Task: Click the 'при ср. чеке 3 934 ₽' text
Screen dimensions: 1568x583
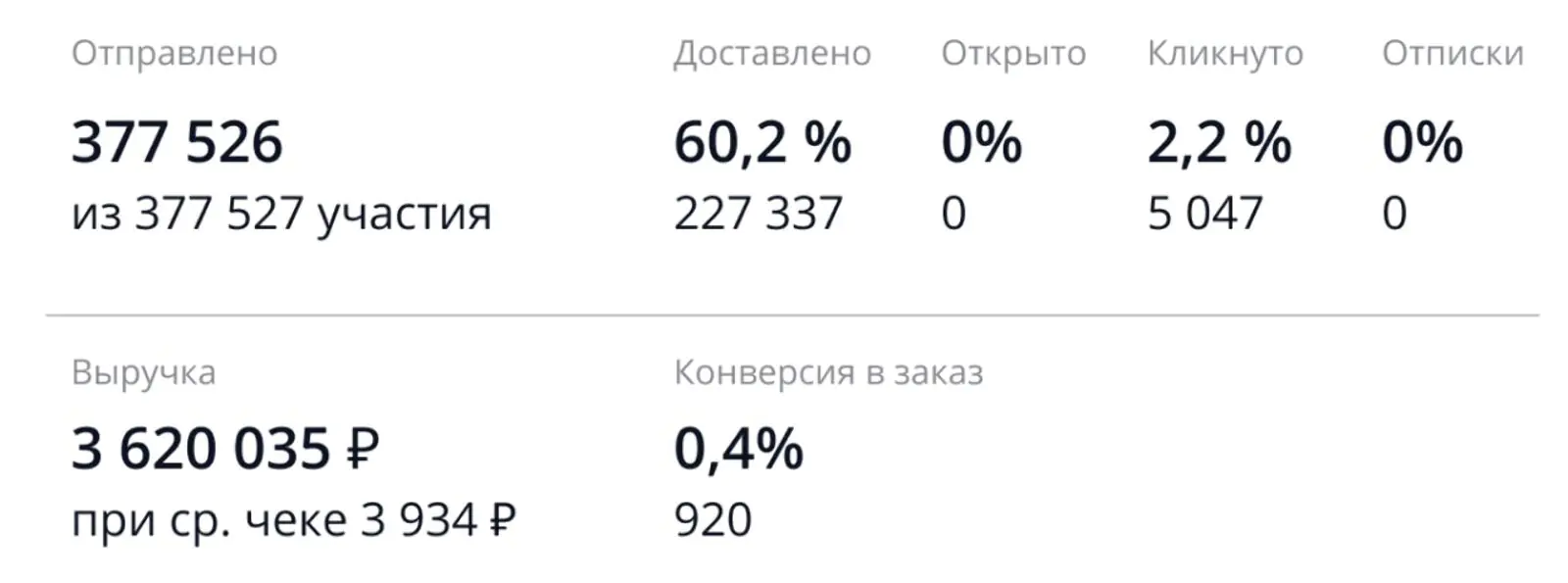Action: click(x=293, y=520)
